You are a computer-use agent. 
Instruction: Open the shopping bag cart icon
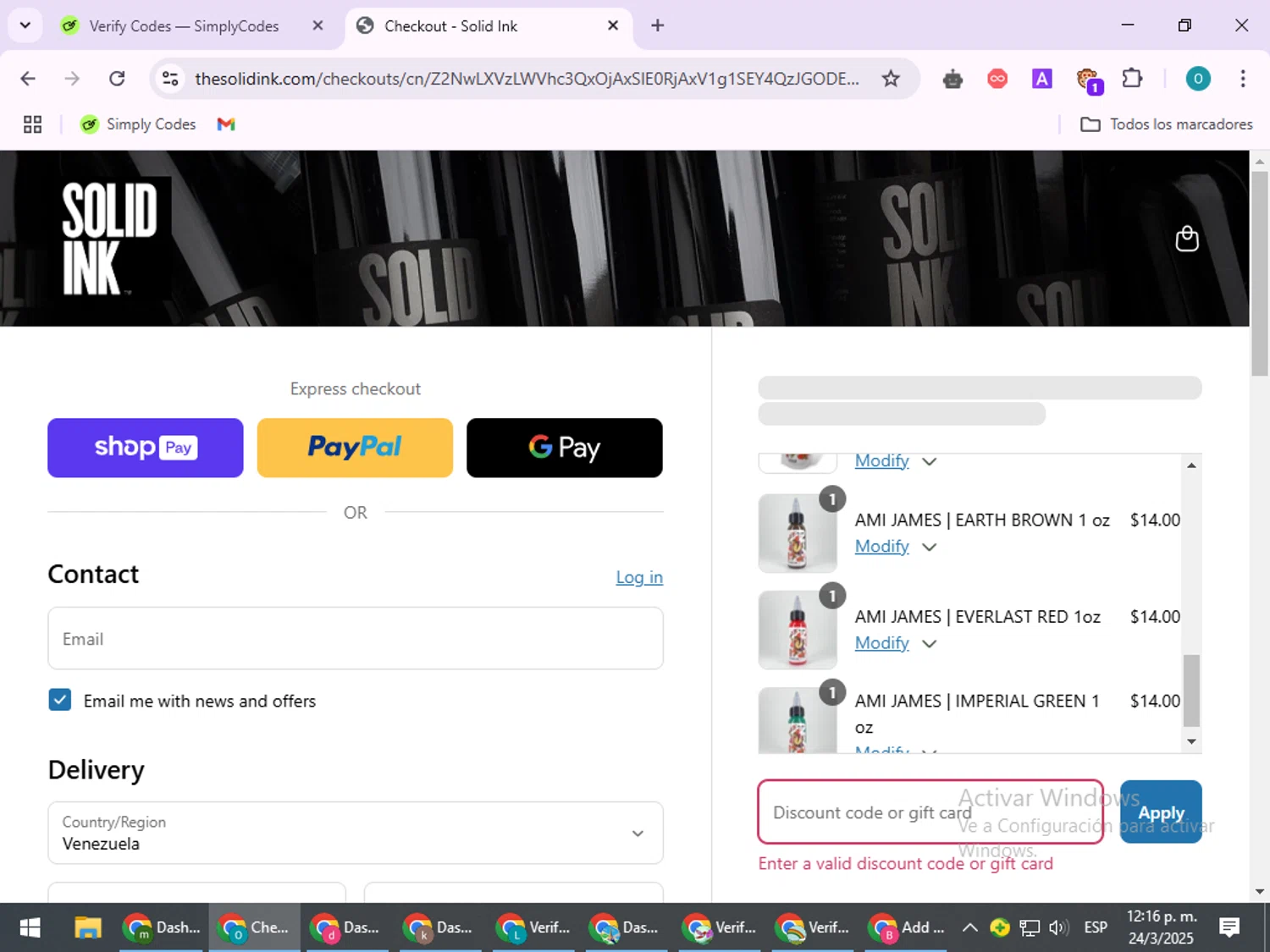tap(1187, 239)
